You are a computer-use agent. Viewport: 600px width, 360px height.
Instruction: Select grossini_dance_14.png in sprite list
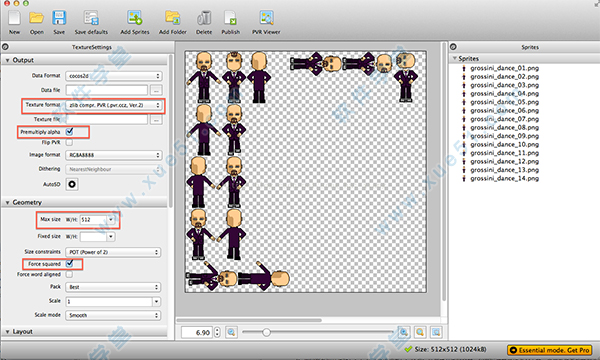tap(504, 178)
